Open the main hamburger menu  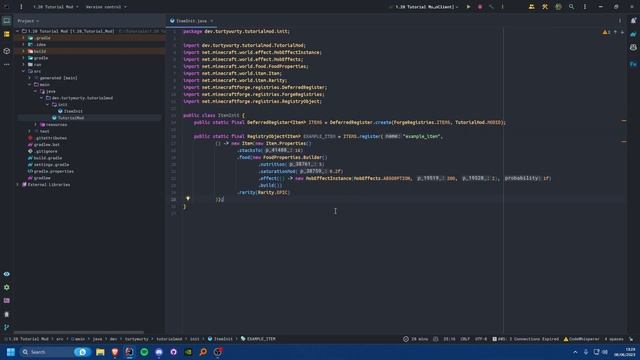click(21, 7)
